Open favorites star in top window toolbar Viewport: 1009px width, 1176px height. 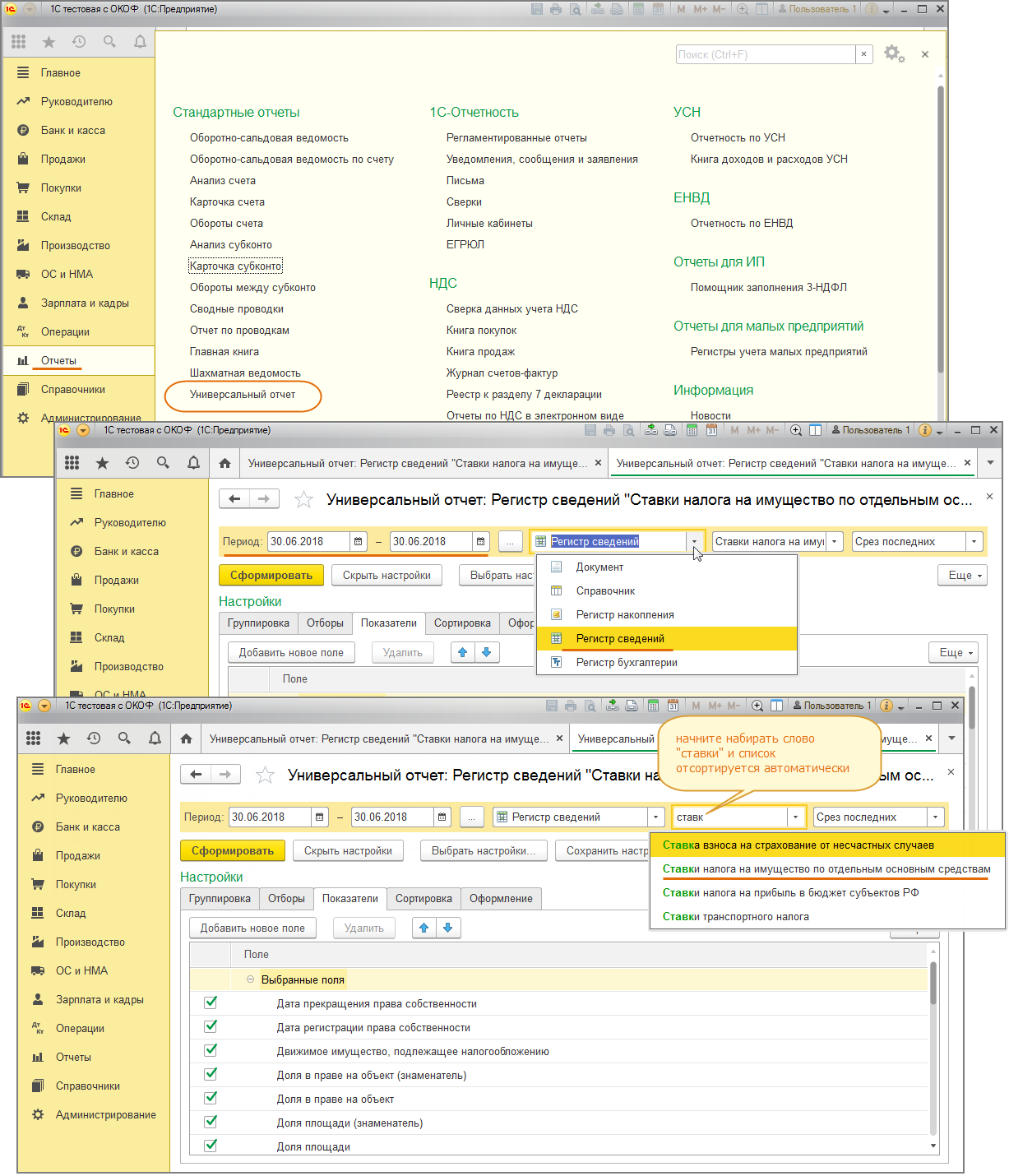click(x=49, y=41)
